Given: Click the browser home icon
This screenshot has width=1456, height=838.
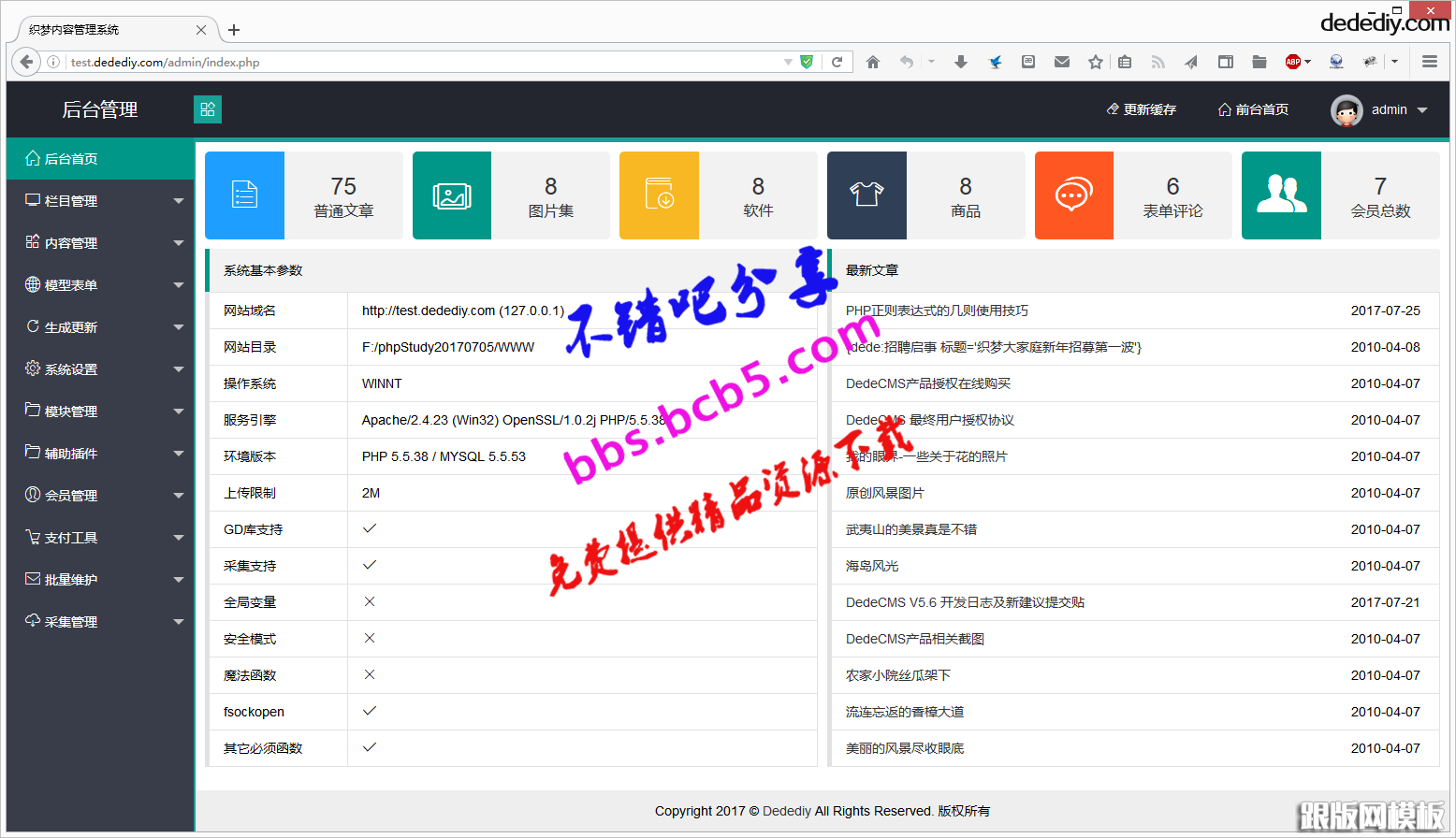Looking at the screenshot, I should click(873, 62).
